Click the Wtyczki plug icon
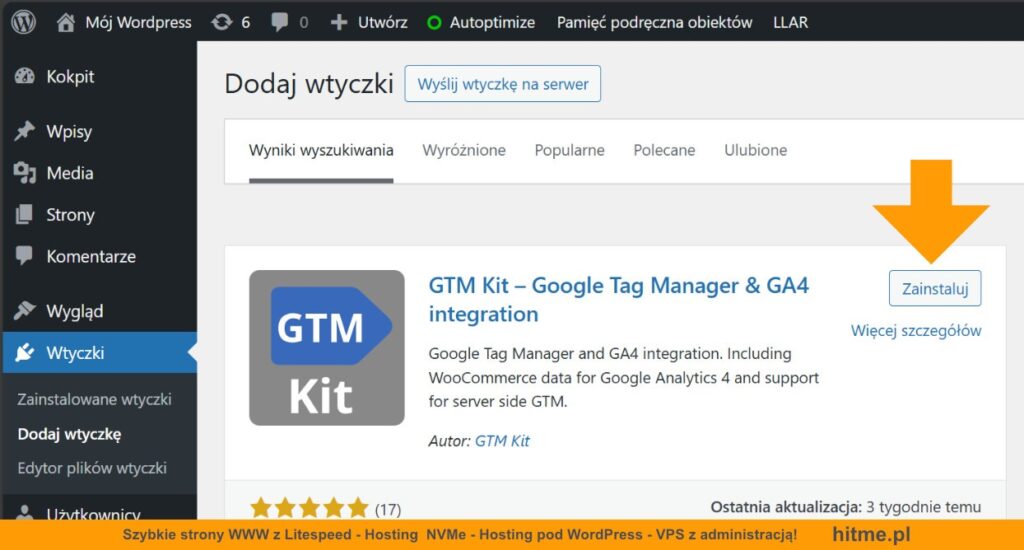Viewport: 1024px width, 550px height. coord(24,353)
